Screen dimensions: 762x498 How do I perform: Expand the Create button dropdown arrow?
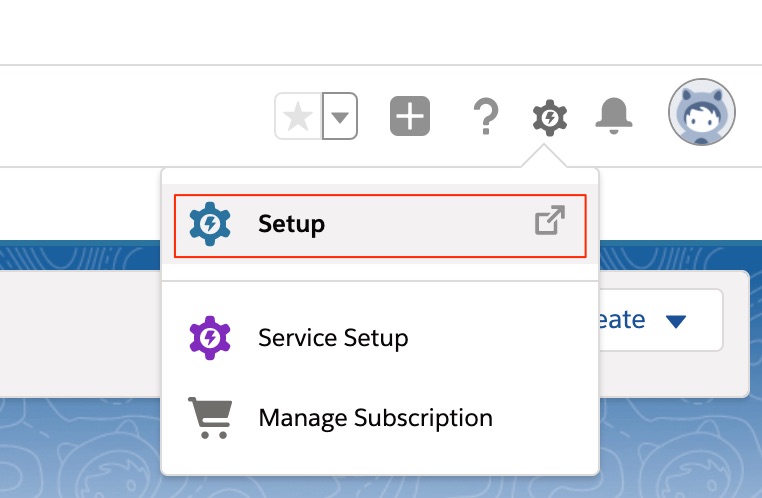677,321
